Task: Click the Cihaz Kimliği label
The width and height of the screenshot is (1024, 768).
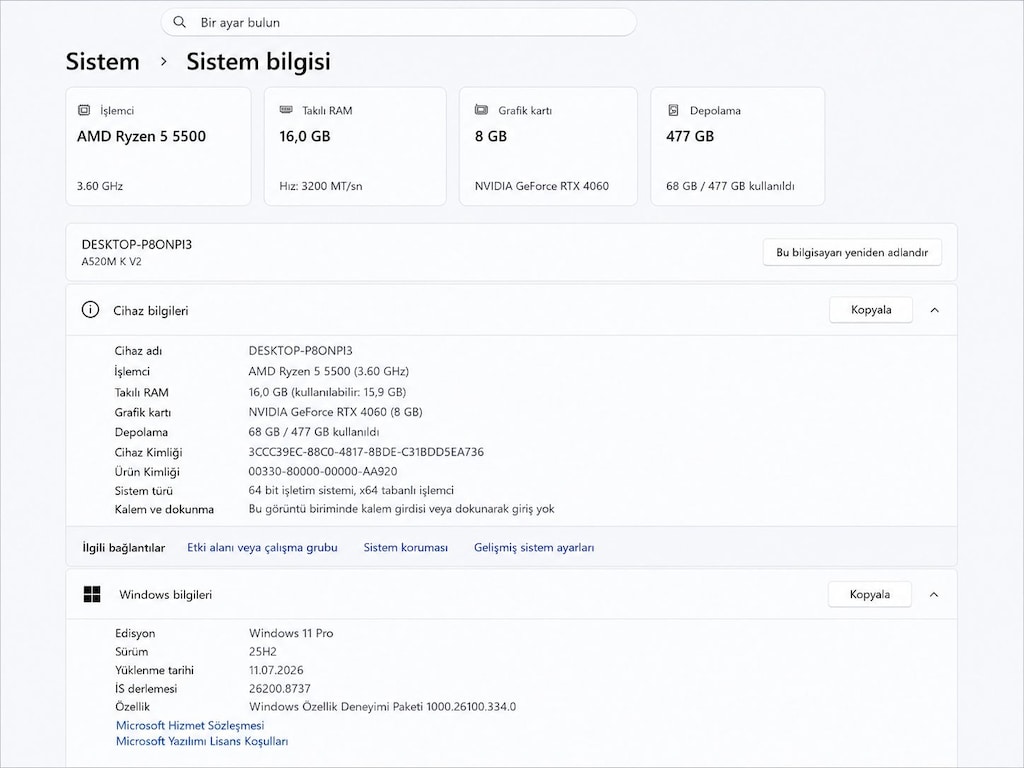Action: point(148,453)
